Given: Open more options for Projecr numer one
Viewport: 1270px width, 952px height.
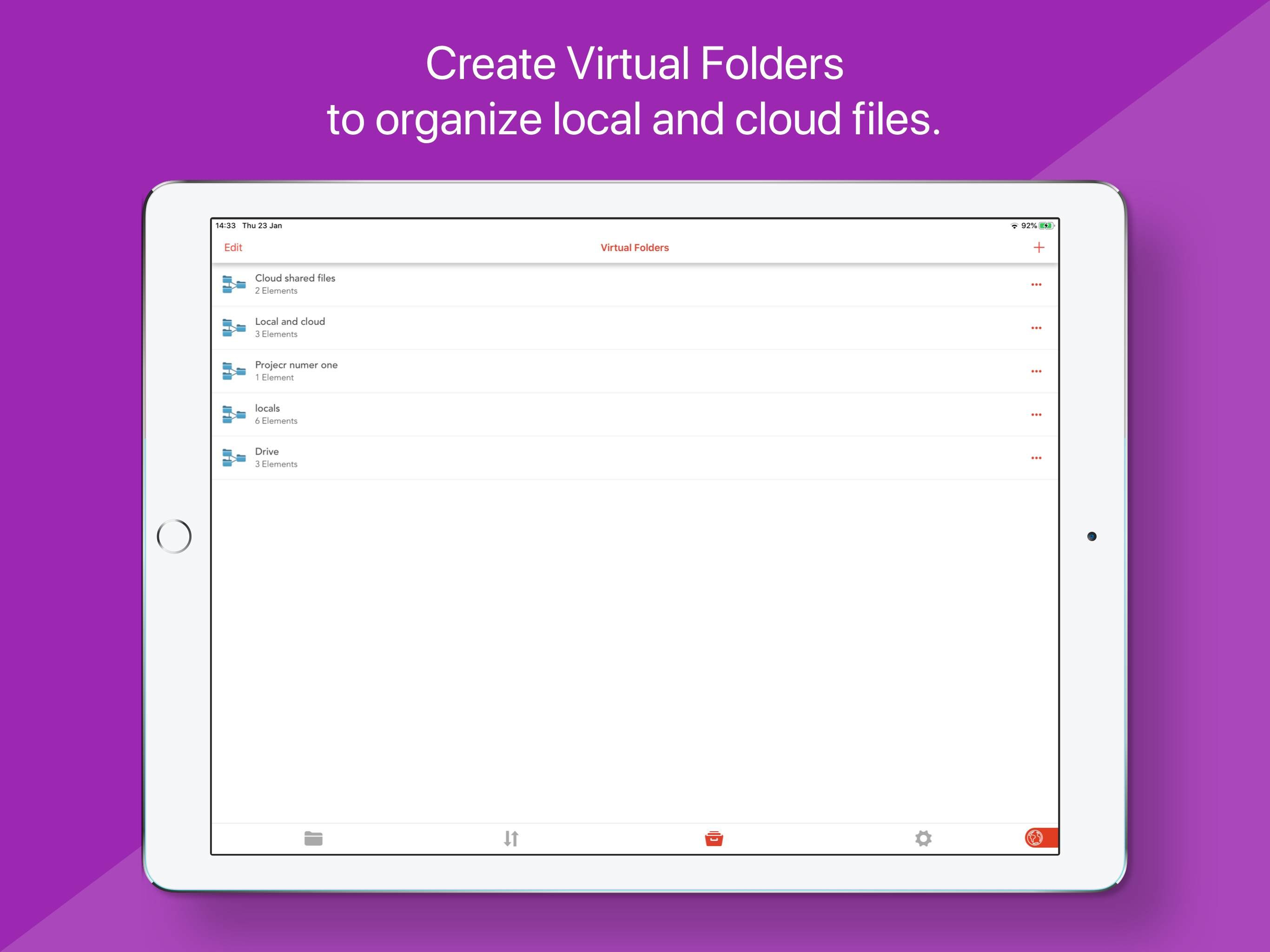Looking at the screenshot, I should coord(1036,371).
